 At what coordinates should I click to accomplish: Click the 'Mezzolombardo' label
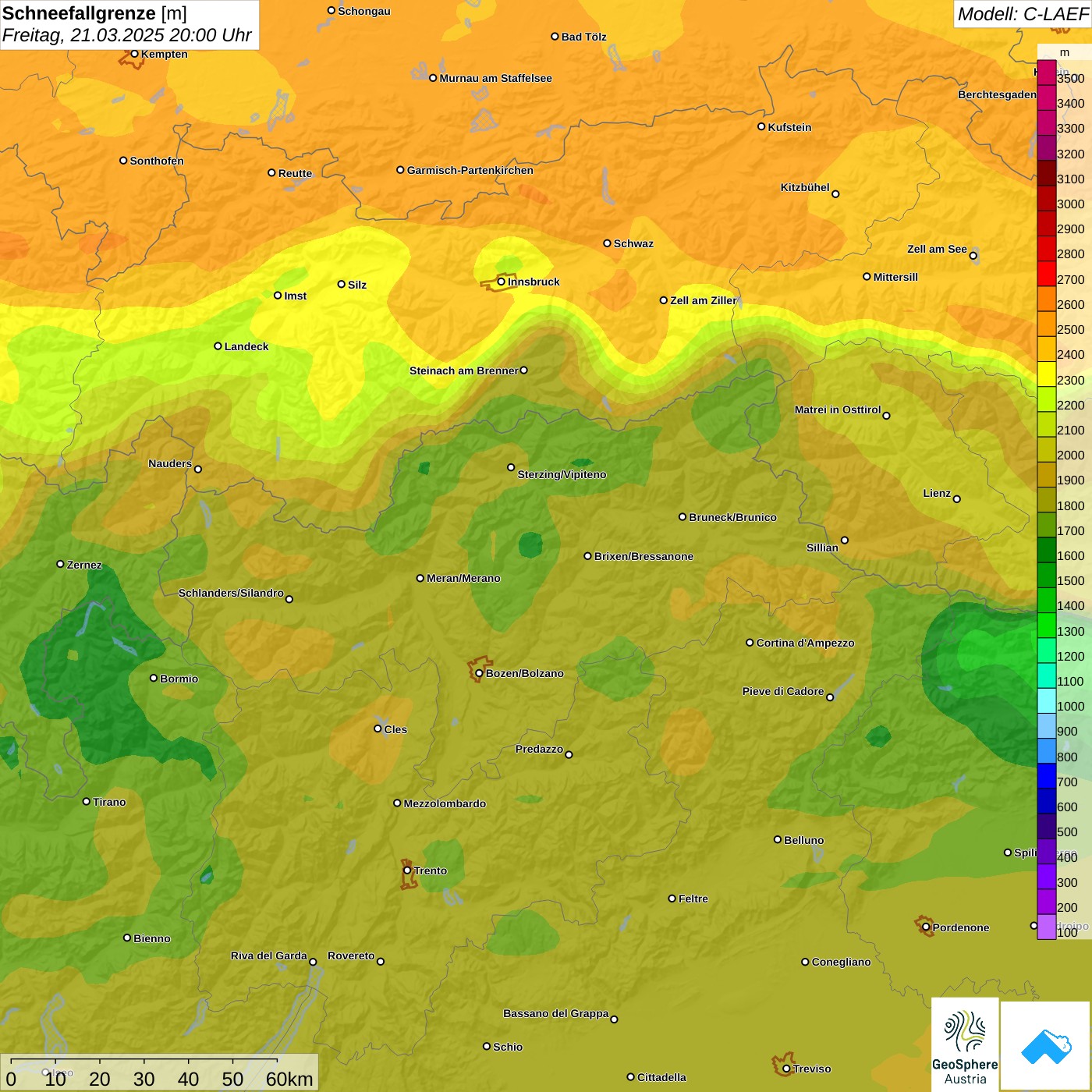point(445,803)
